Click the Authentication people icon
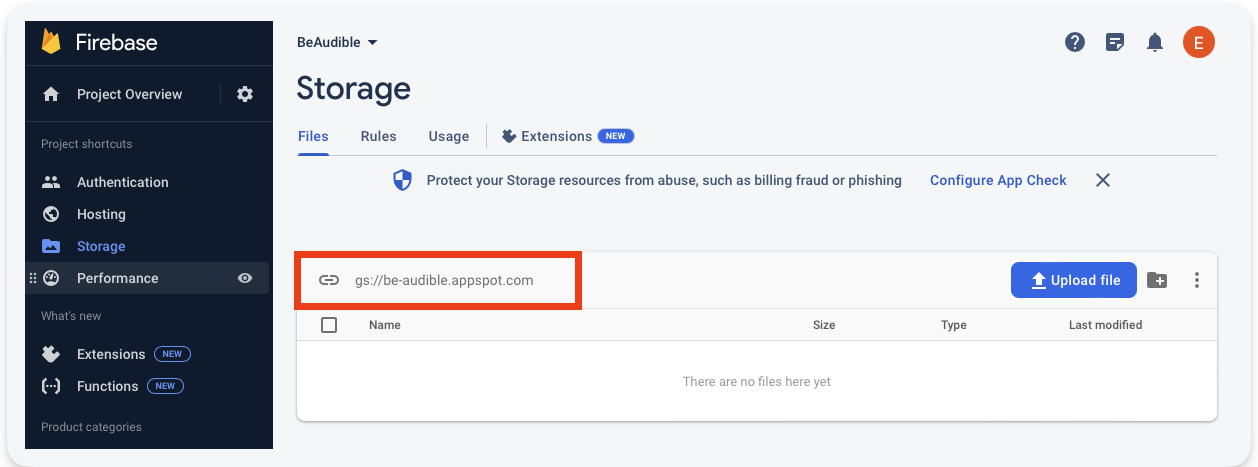 click(51, 182)
